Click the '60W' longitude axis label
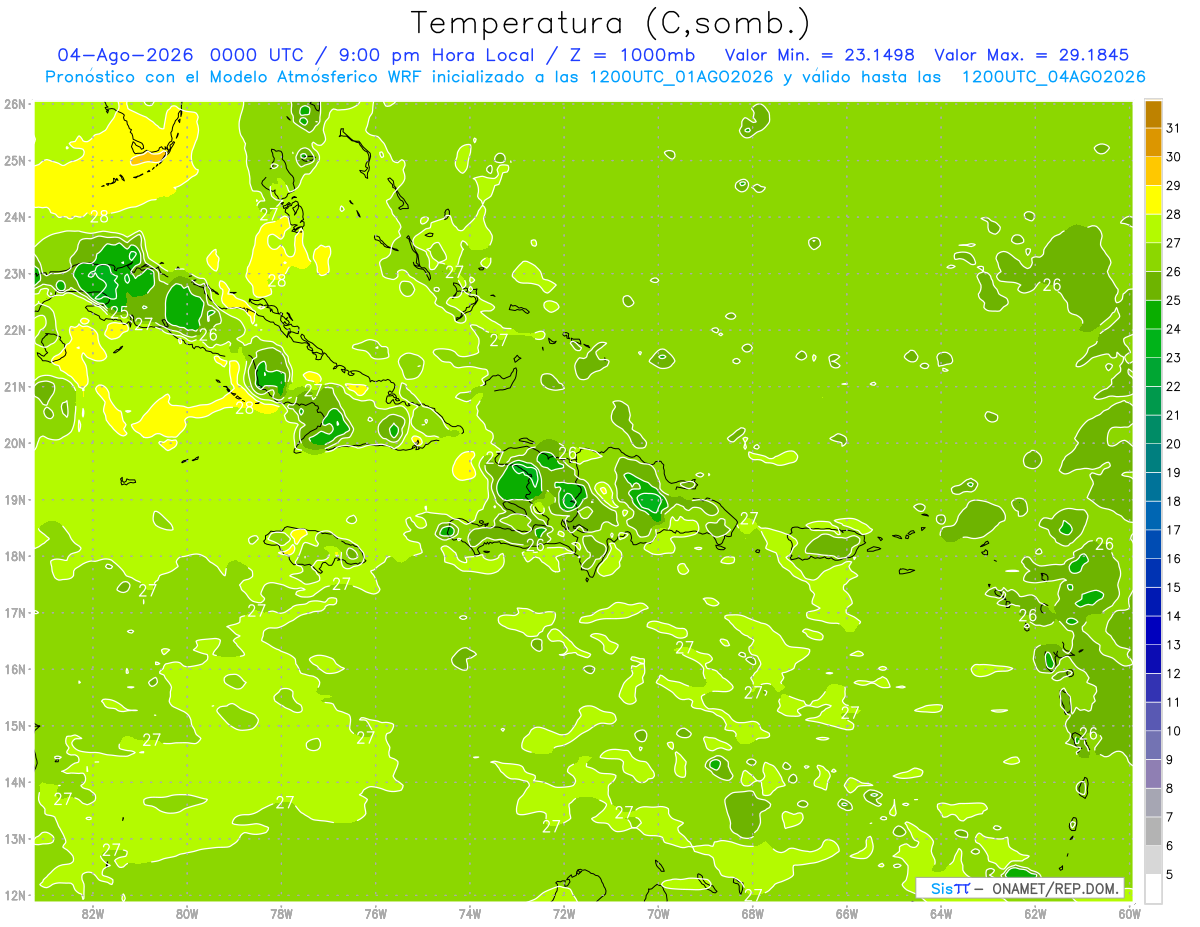The image size is (1200, 927). point(1130,913)
